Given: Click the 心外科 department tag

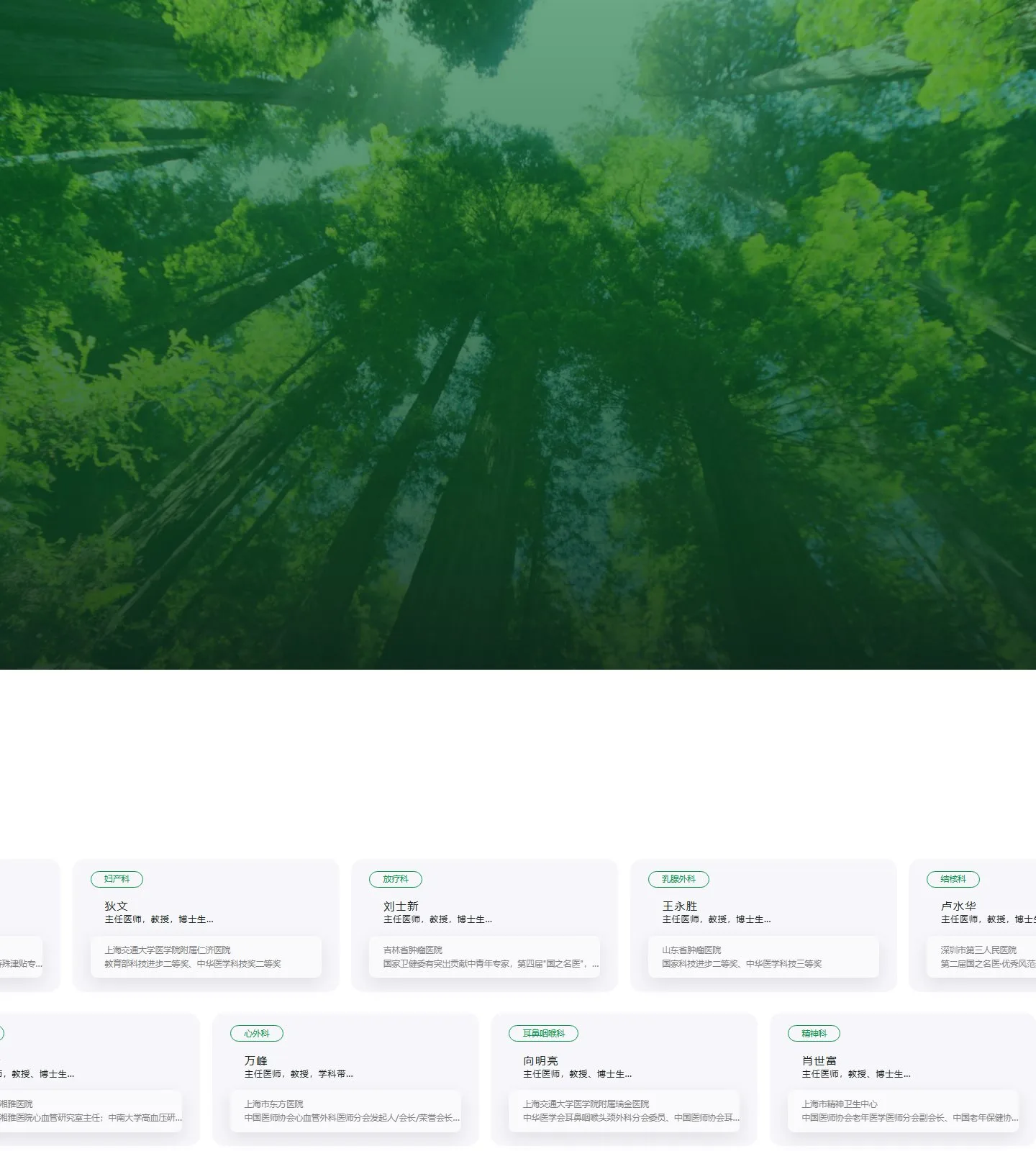Looking at the screenshot, I should point(257,1034).
